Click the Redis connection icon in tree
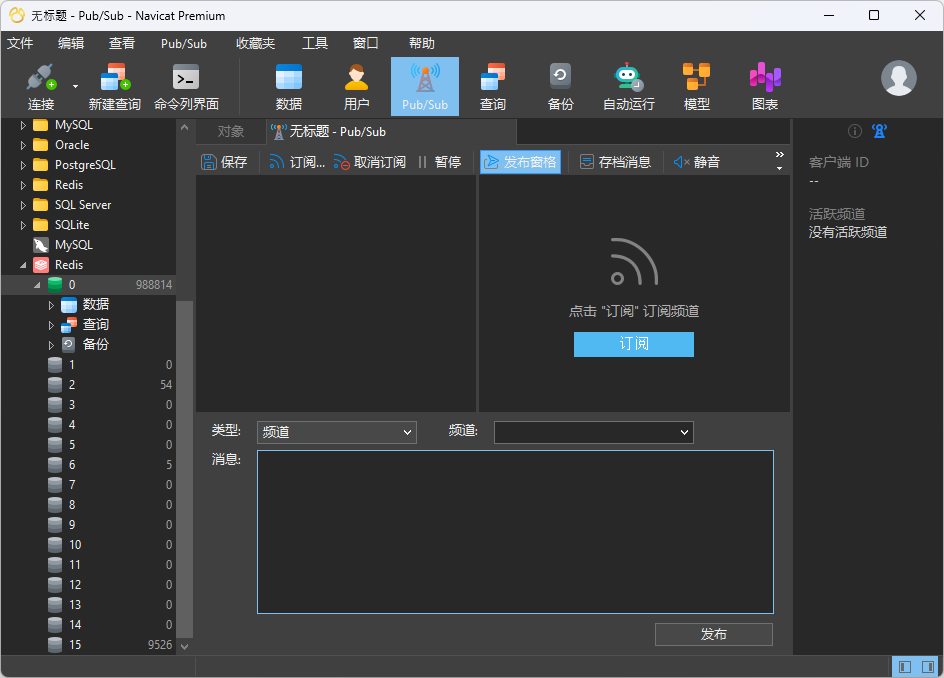Viewport: 944px width, 678px height. click(41, 265)
